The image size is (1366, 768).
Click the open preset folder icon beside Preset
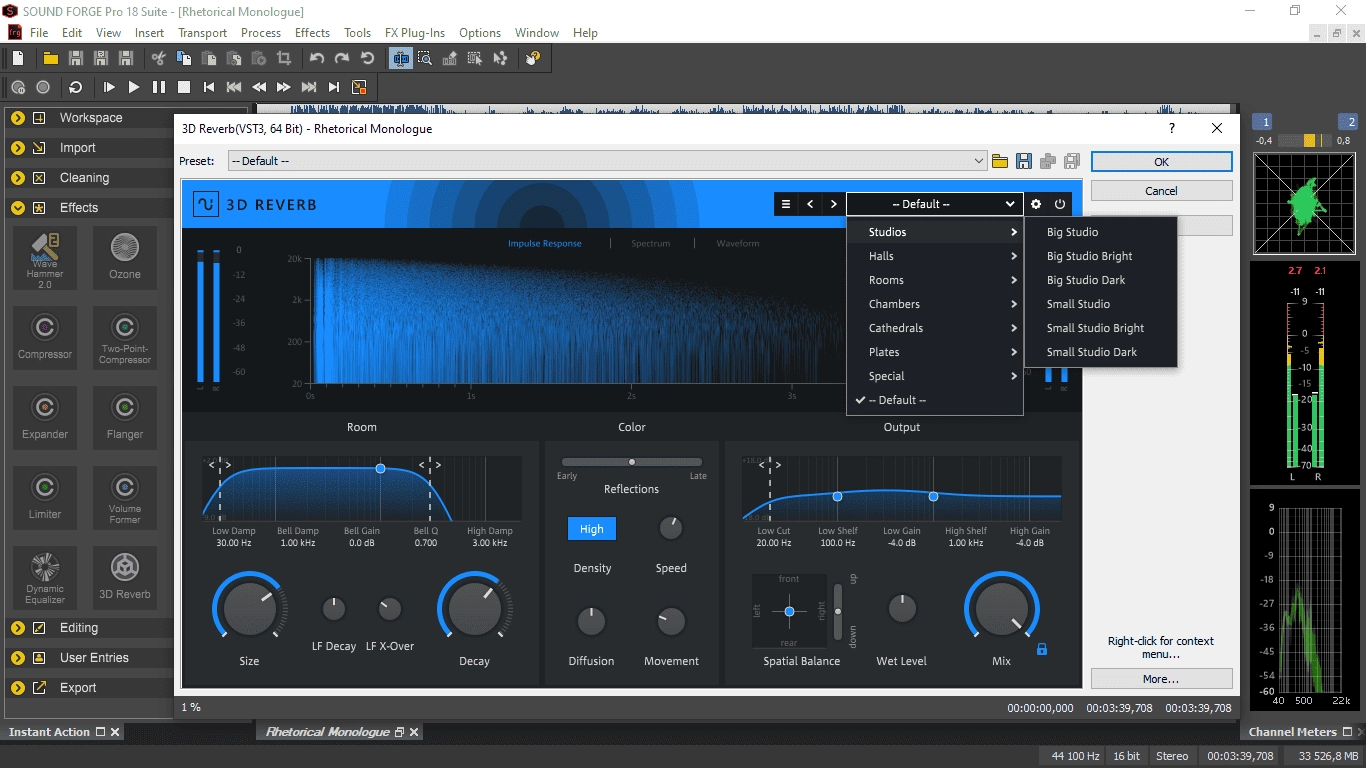(x=999, y=161)
